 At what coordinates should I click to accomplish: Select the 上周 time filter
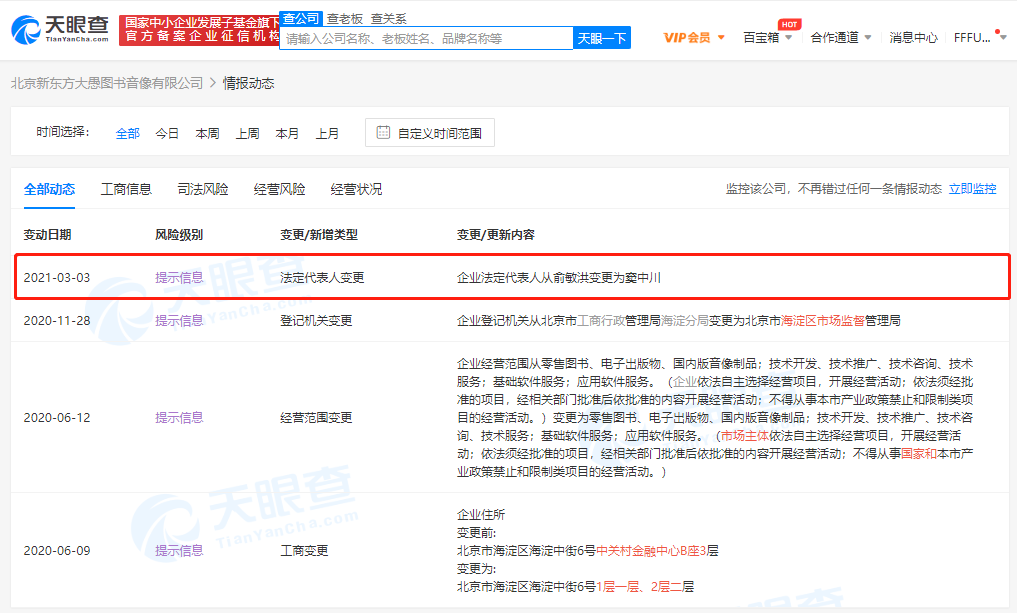tap(248, 133)
